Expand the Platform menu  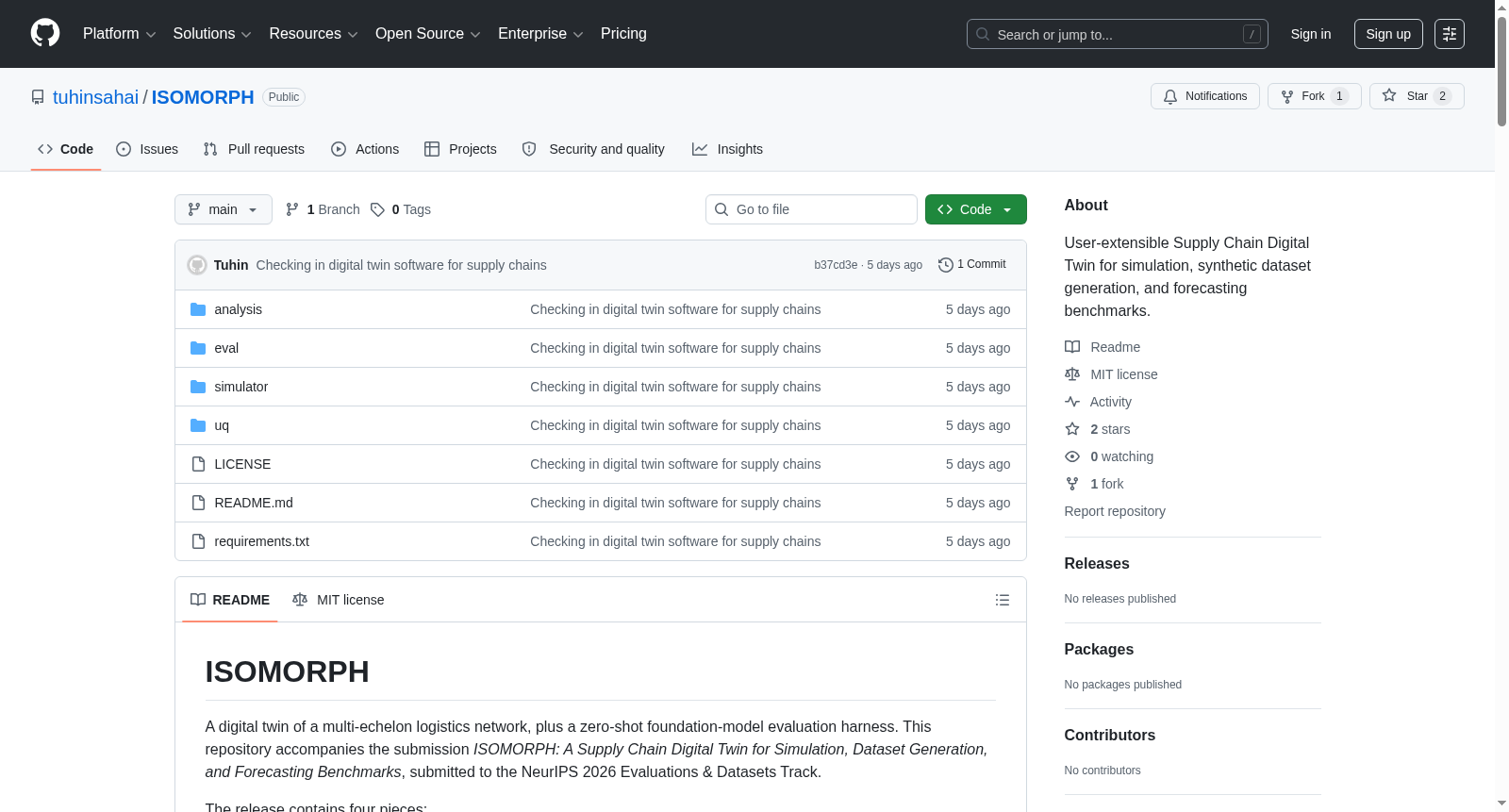[120, 34]
